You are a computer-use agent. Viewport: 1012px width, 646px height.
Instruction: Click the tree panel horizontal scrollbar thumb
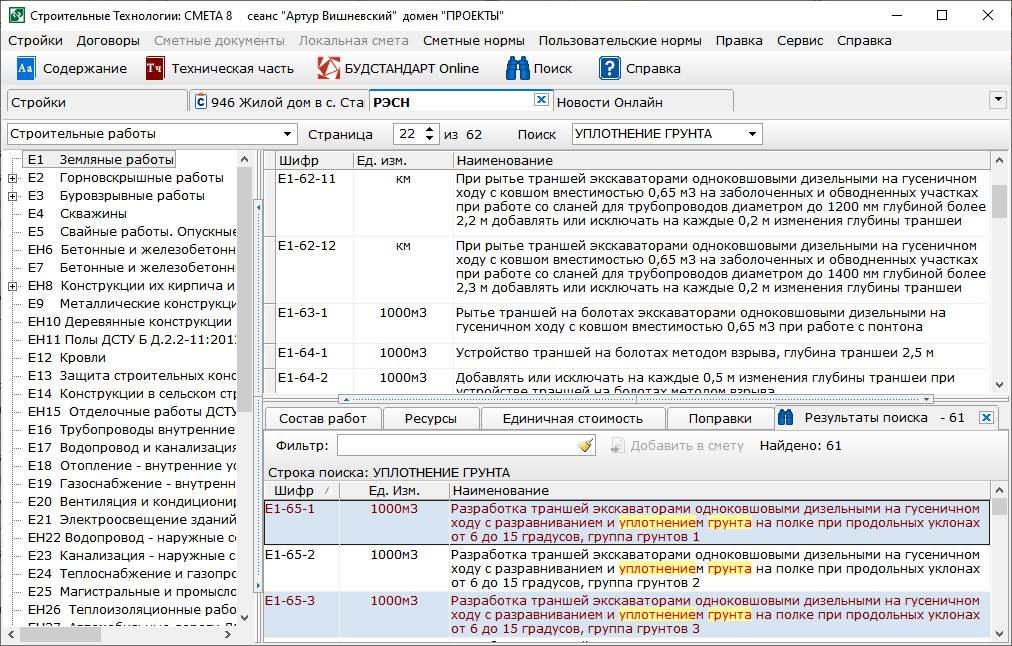click(x=60, y=635)
